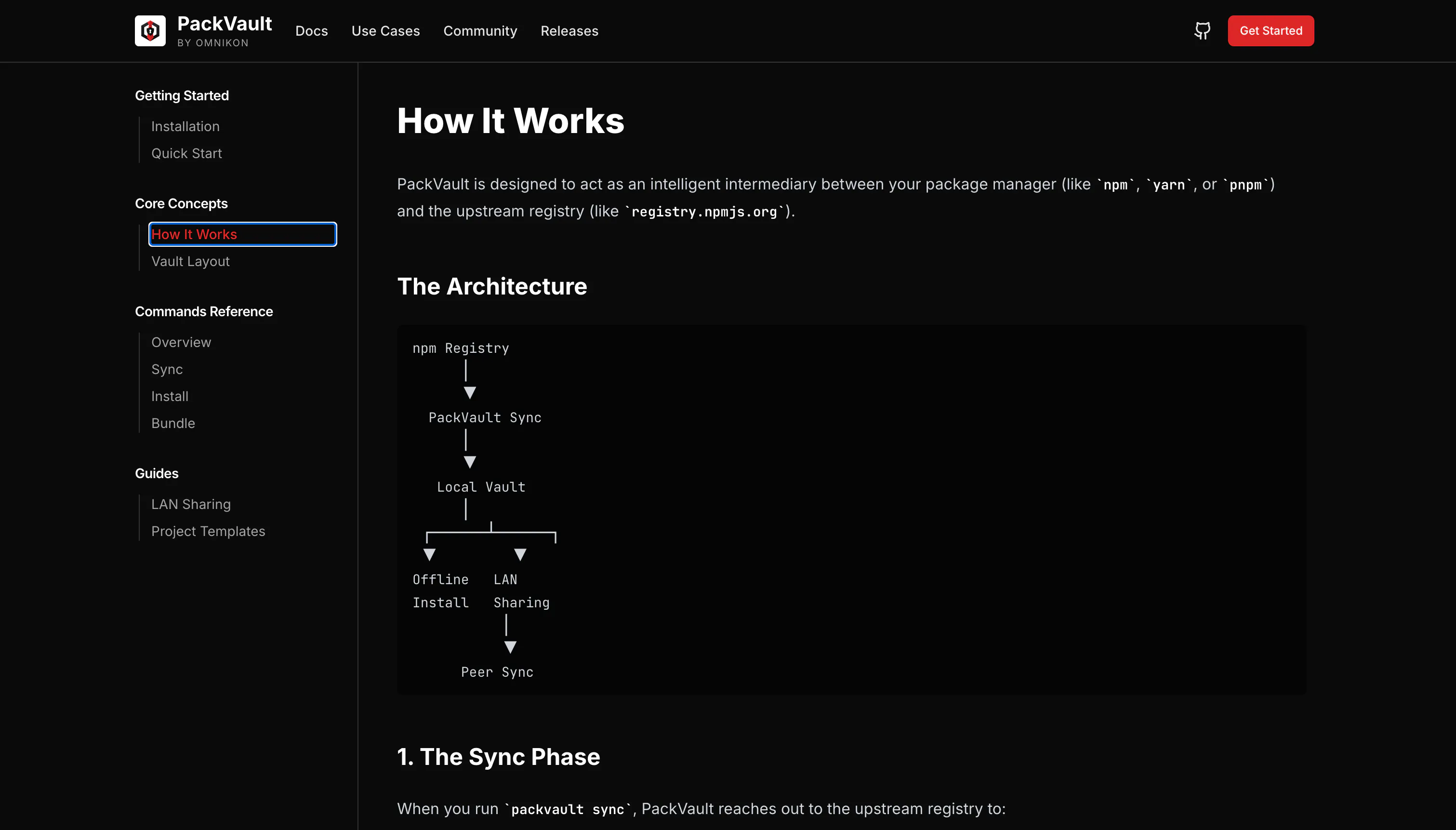1456x830 pixels.
Task: Open the Sync command page
Action: click(x=167, y=369)
